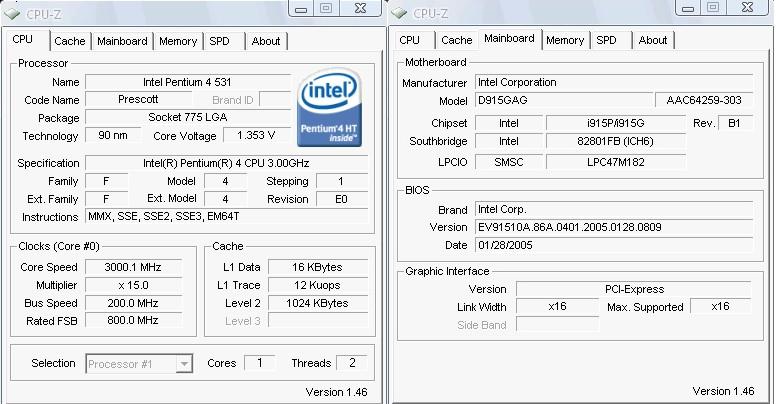Click the Instructions field 'MMX, SSE, SSE2, SSE3, EM64T'
This screenshot has width=776, height=404.
pyautogui.click(x=226, y=216)
